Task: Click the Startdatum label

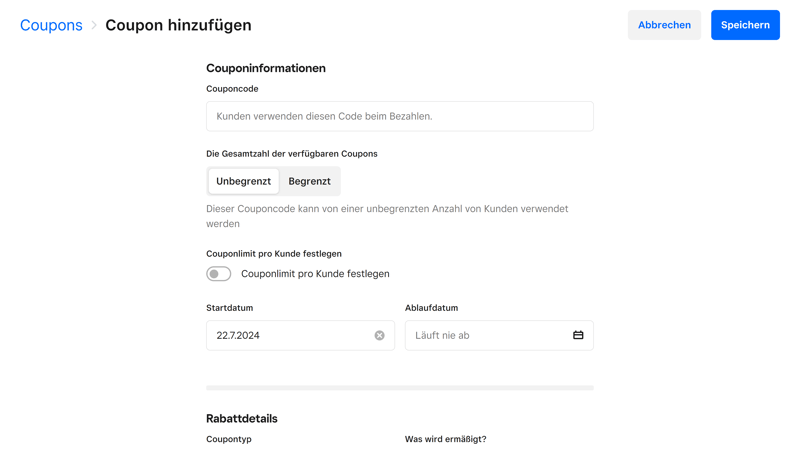Action: pyautogui.click(x=229, y=308)
